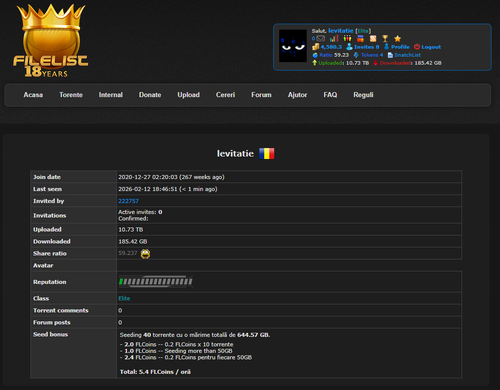Click the reputation progress bar
This screenshot has height=390, width=500.
[156, 282]
